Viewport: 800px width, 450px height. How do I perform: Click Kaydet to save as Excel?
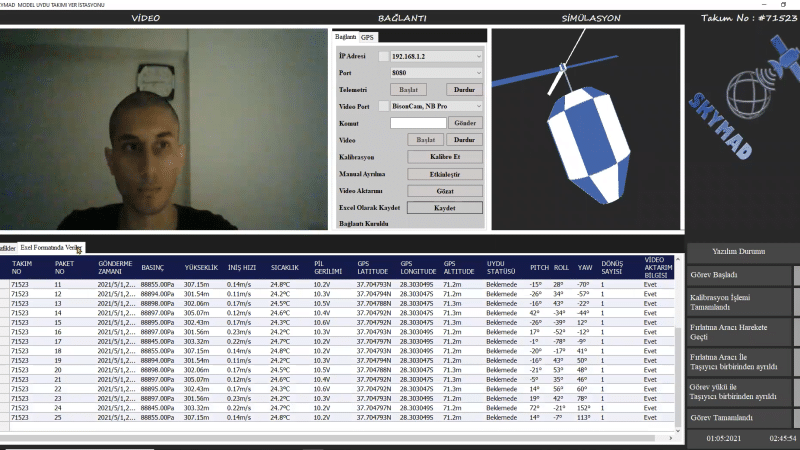(x=445, y=208)
